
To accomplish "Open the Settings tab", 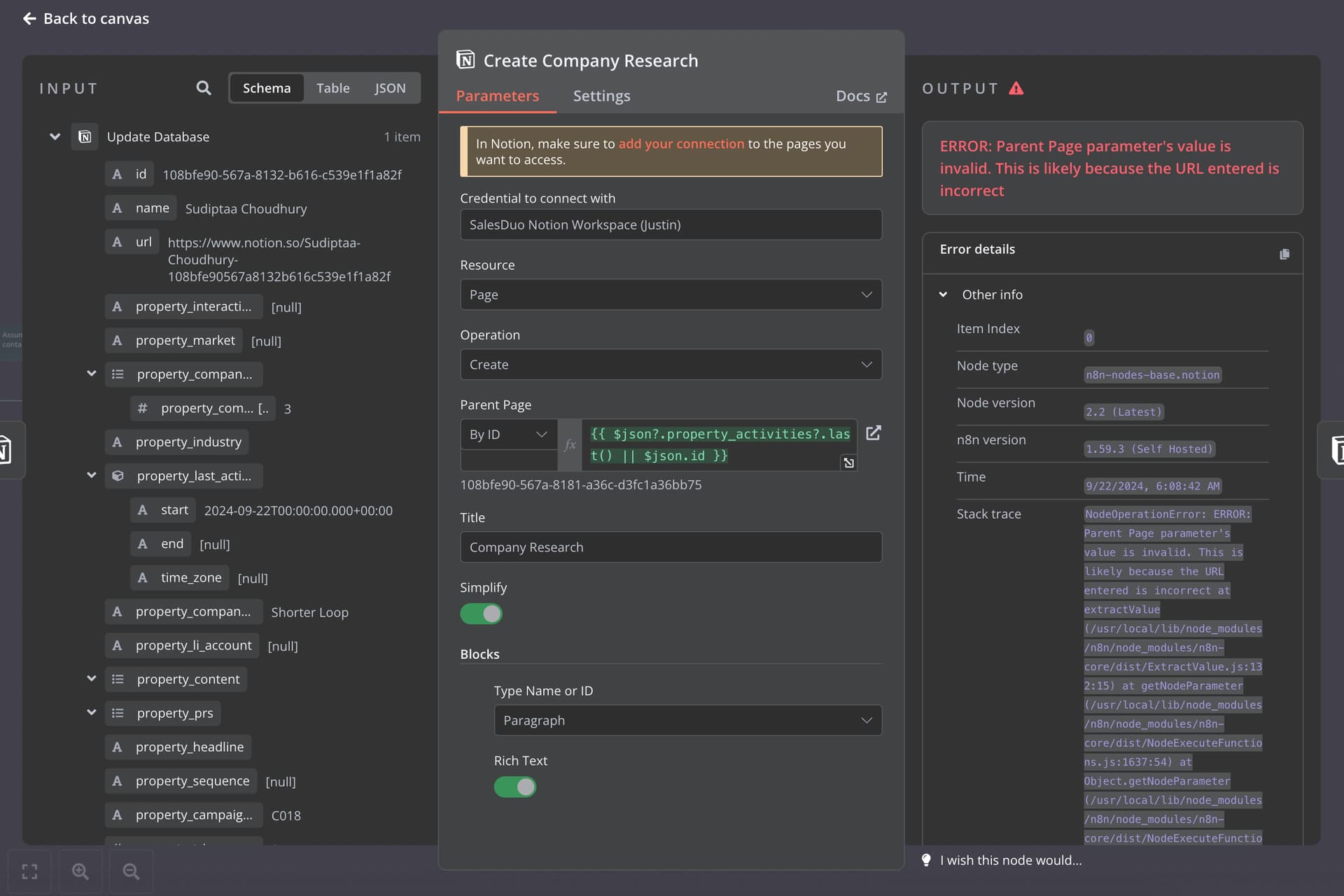I will (601, 96).
